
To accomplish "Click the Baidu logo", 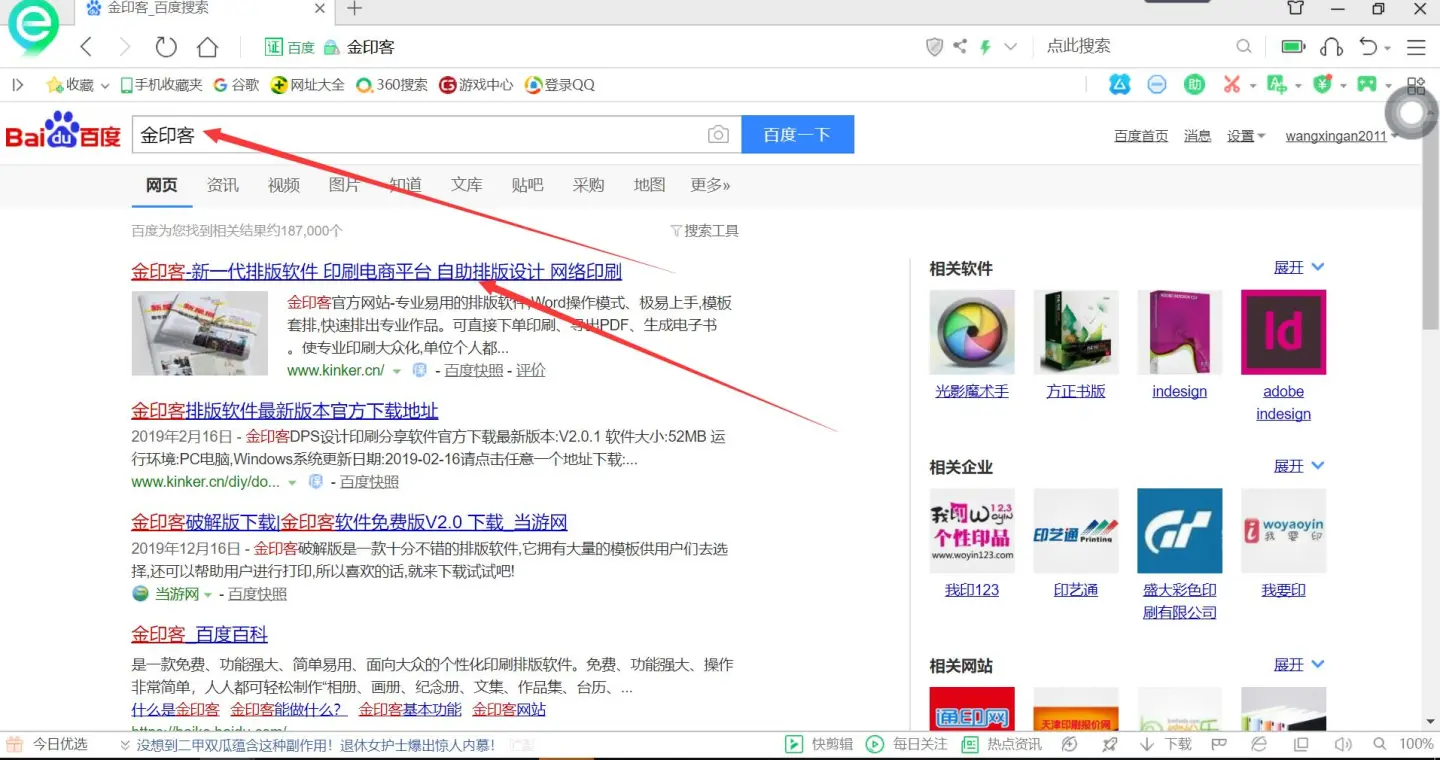I will point(64,131).
